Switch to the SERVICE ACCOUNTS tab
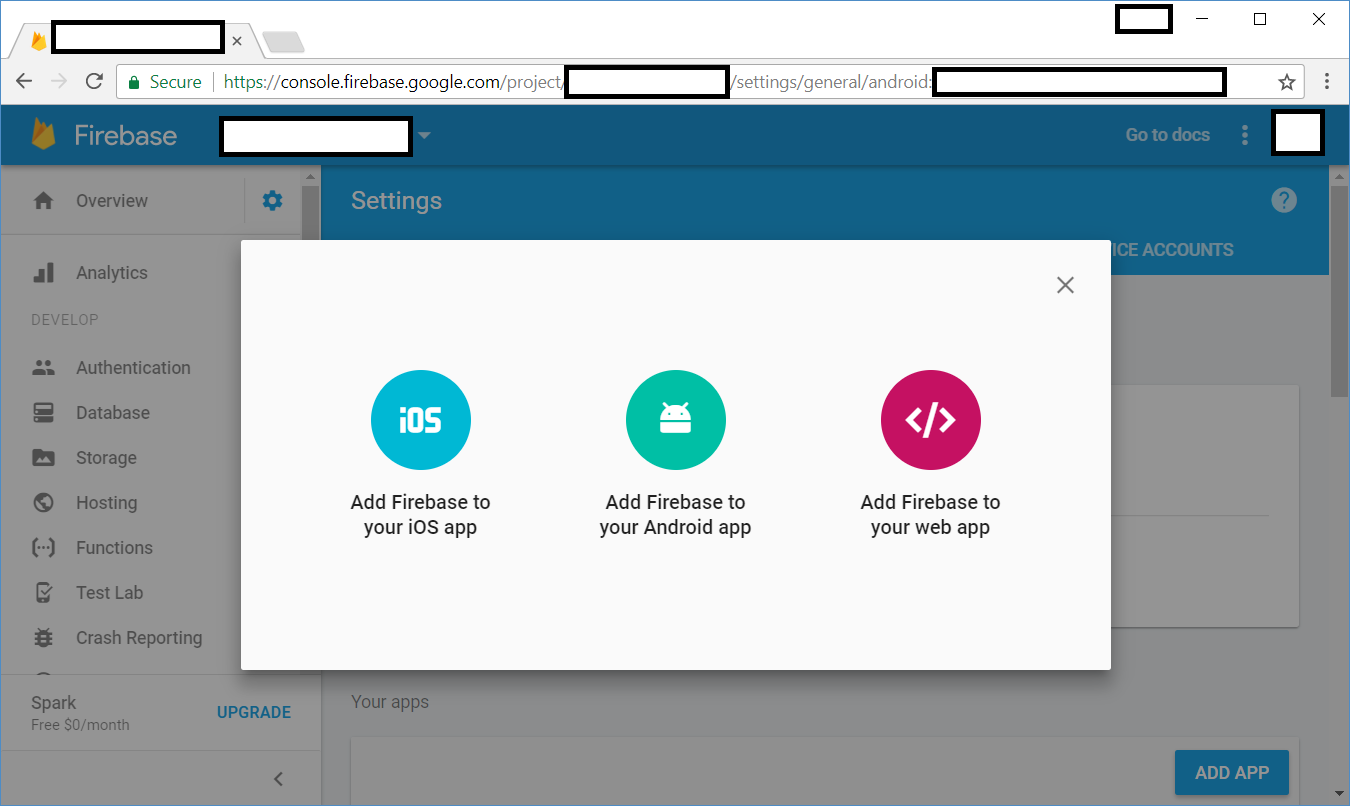Image resolution: width=1350 pixels, height=806 pixels. [x=1172, y=250]
